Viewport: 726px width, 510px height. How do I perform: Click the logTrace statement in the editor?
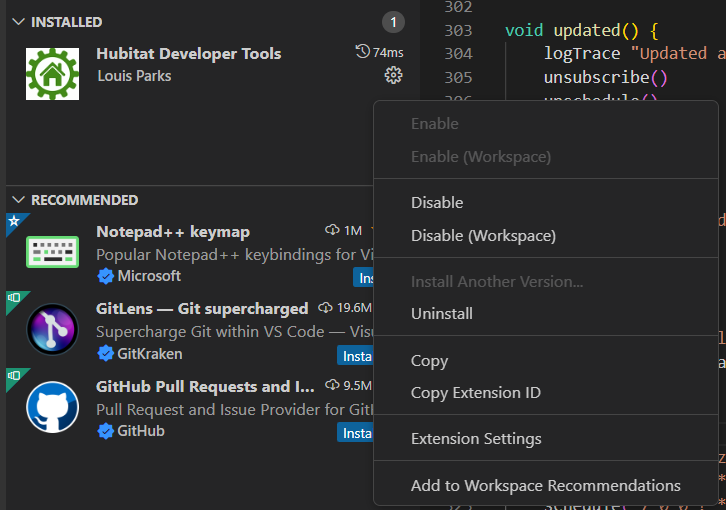point(582,54)
